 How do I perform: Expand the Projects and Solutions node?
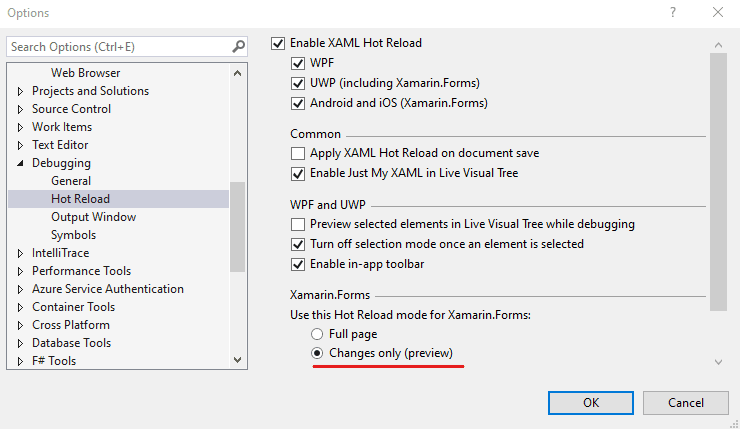click(20, 91)
